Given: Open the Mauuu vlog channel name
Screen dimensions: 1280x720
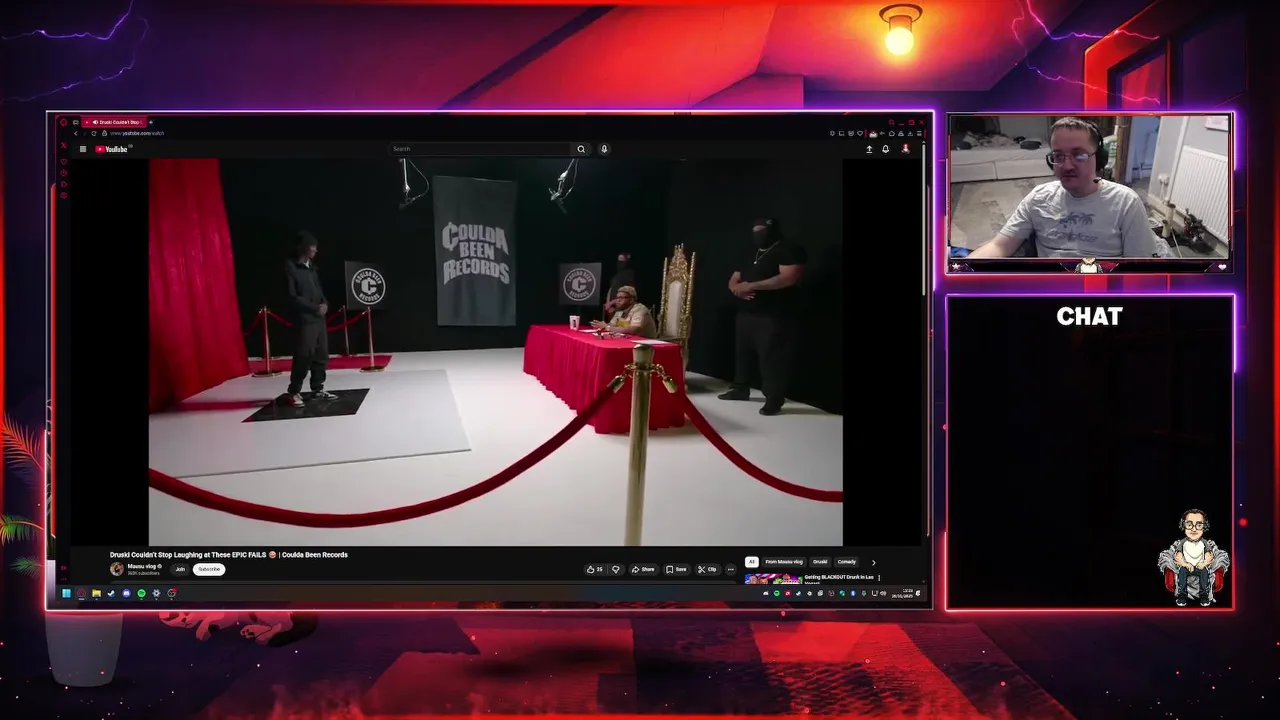Looking at the screenshot, I should (143, 566).
